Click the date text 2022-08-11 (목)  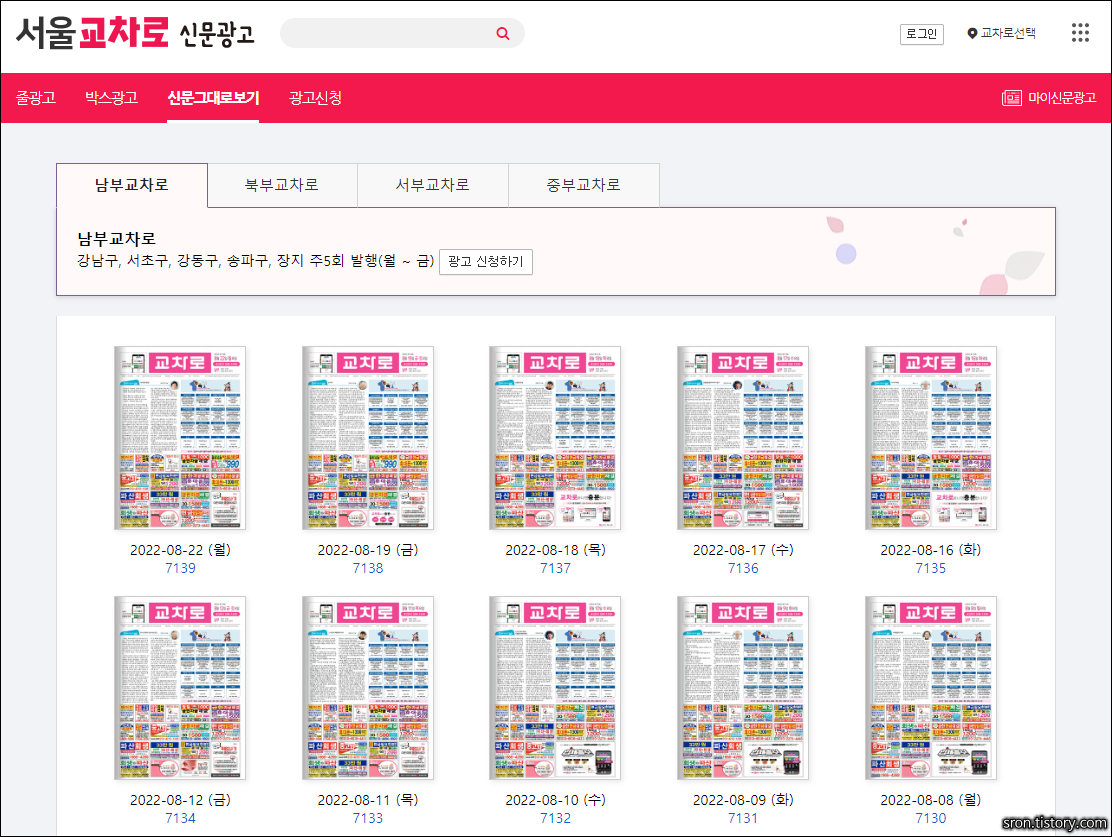point(368,799)
